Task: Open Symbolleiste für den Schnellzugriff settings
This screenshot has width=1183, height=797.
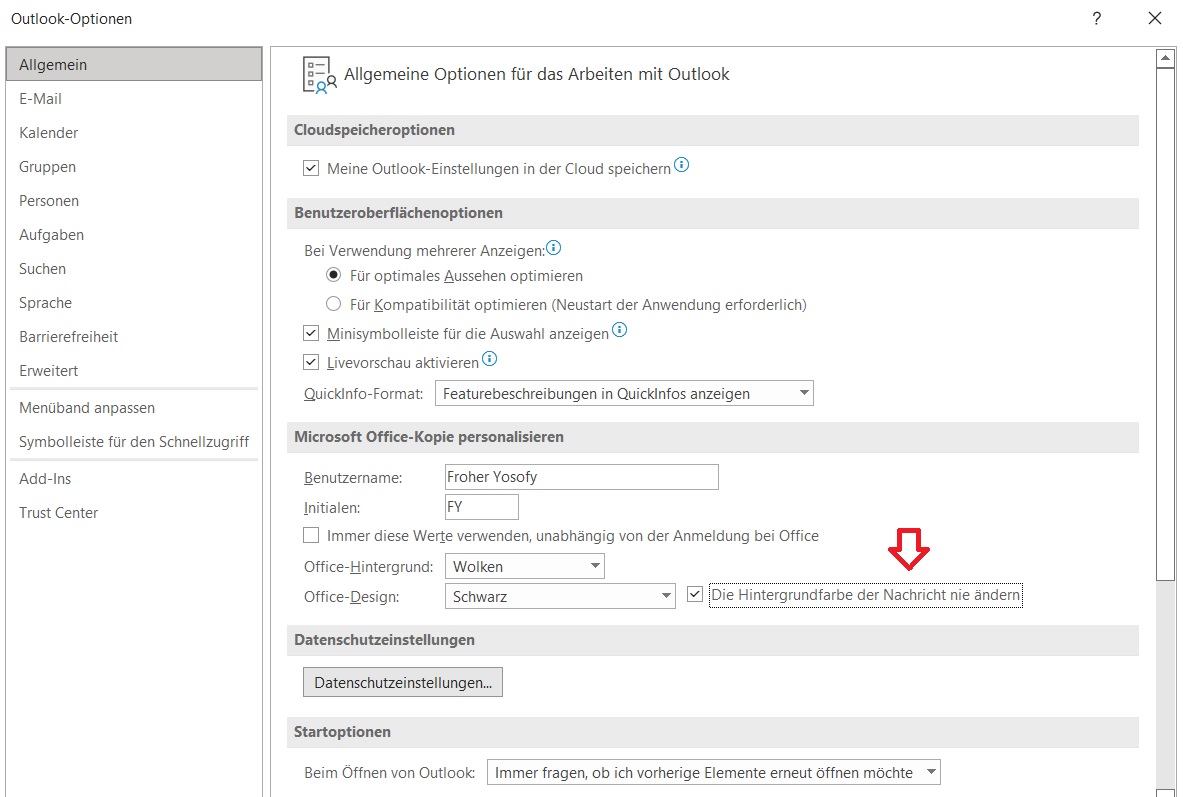Action: click(134, 441)
